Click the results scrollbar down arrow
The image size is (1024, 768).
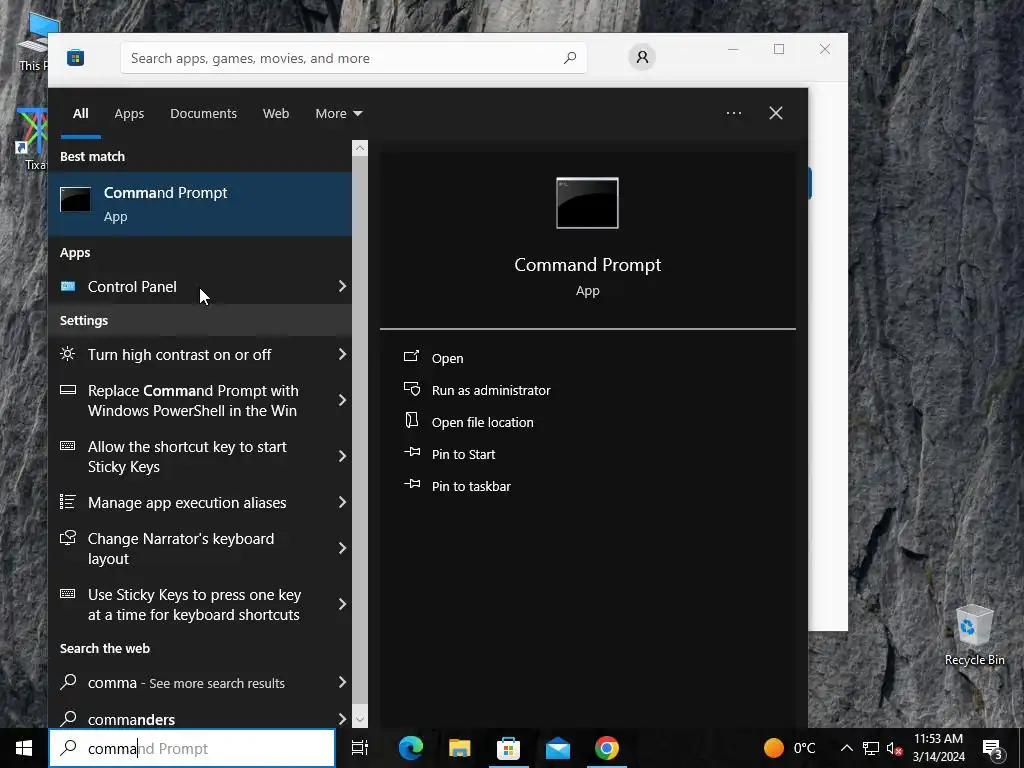point(360,719)
